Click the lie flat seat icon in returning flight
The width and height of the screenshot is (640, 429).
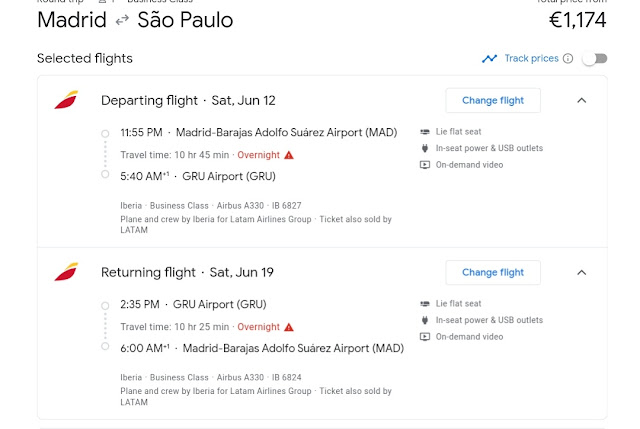pos(425,304)
